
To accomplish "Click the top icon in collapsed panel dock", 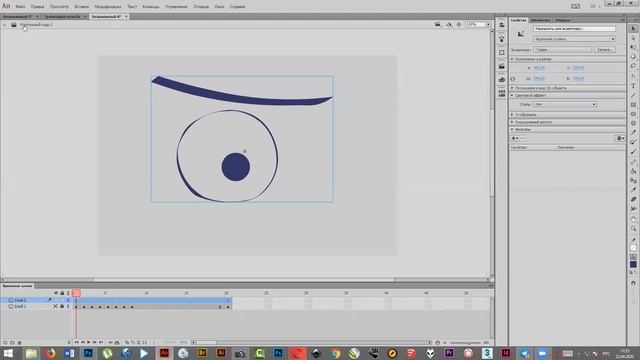I will pyautogui.click(x=502, y=25).
